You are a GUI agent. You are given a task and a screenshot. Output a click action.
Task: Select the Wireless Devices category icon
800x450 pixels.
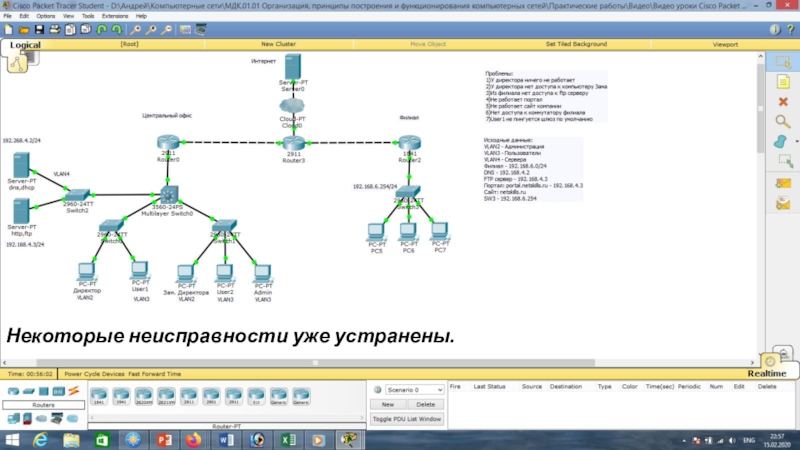click(x=58, y=391)
